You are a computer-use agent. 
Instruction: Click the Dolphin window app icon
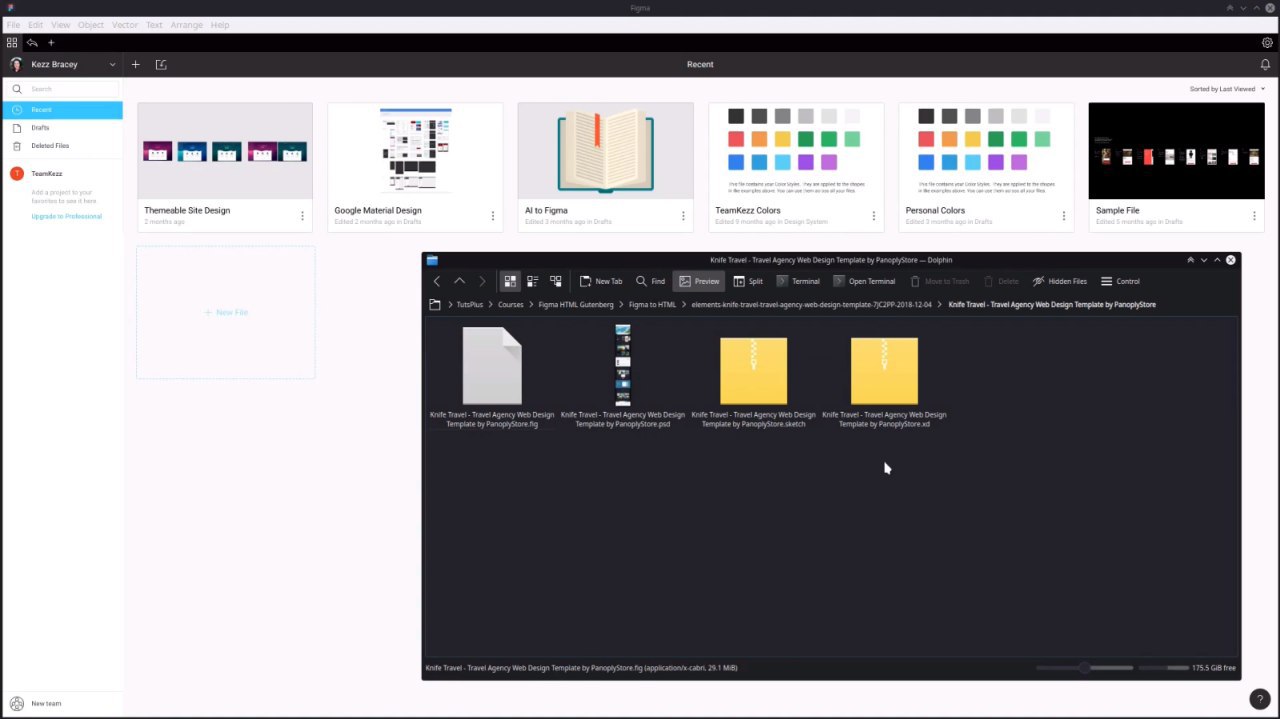pyautogui.click(x=432, y=260)
